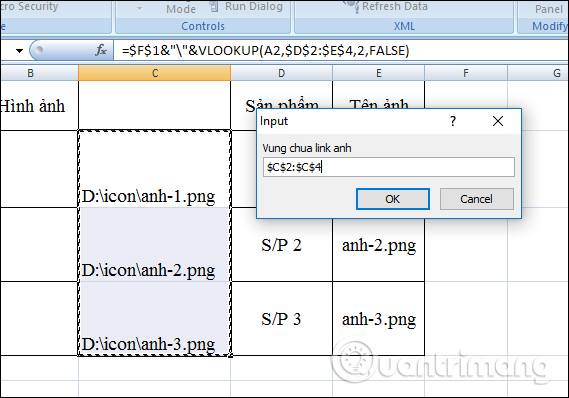This screenshot has width=569, height=398.
Task: Select column E header
Action: [x=378, y=73]
